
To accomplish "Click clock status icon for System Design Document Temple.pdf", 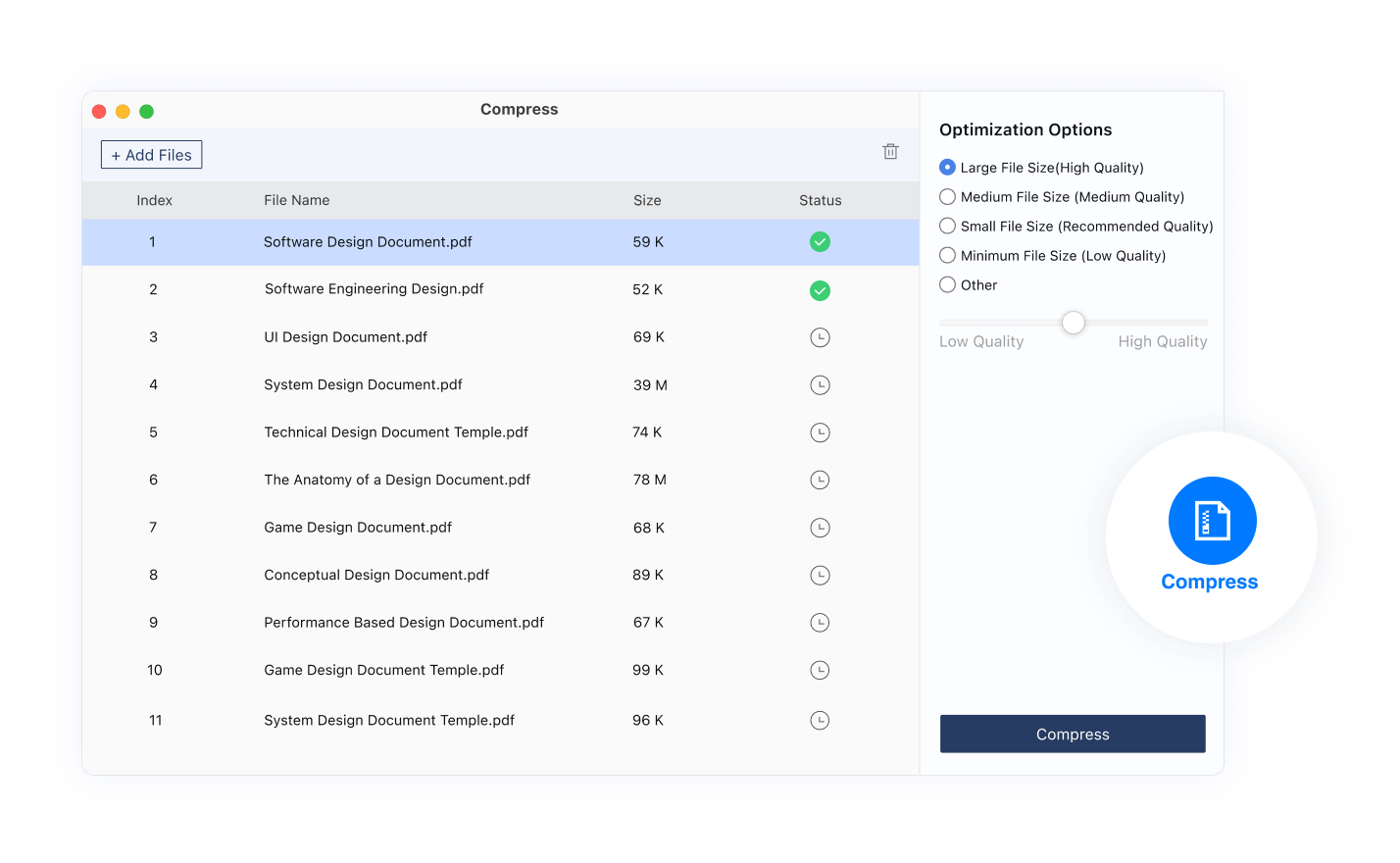I will (x=820, y=721).
